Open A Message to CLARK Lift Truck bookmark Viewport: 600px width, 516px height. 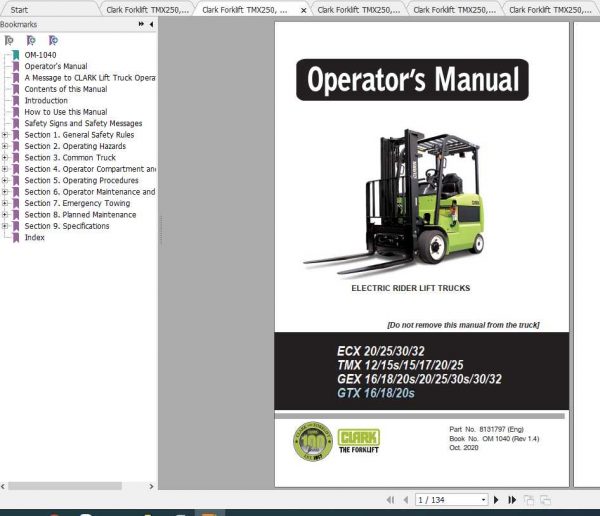click(x=90, y=78)
